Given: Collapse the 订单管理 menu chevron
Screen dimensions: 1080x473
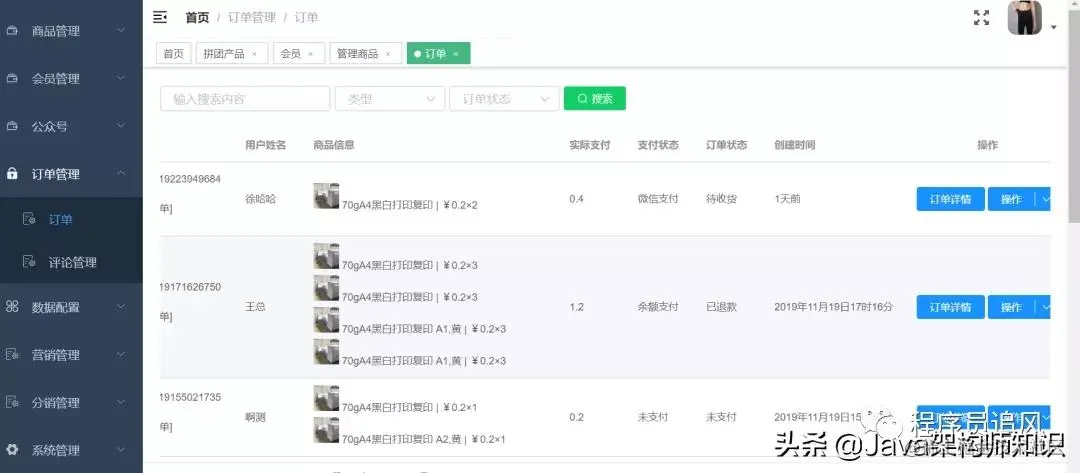Looking at the screenshot, I should 121,174.
